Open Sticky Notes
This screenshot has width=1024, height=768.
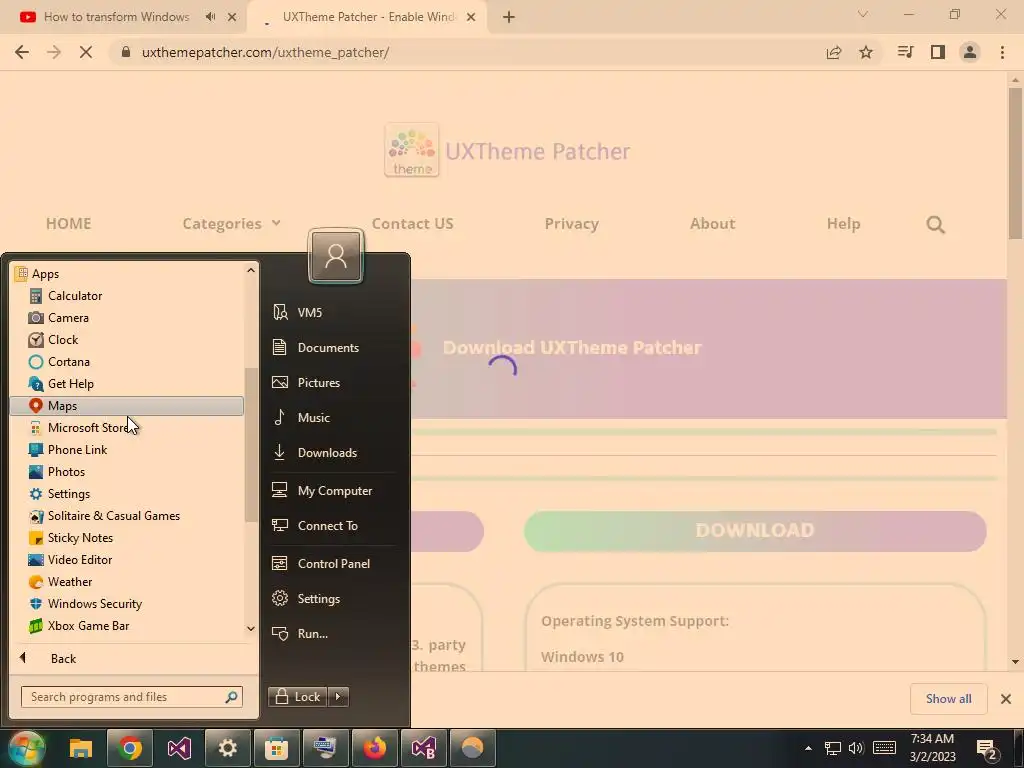(127, 537)
